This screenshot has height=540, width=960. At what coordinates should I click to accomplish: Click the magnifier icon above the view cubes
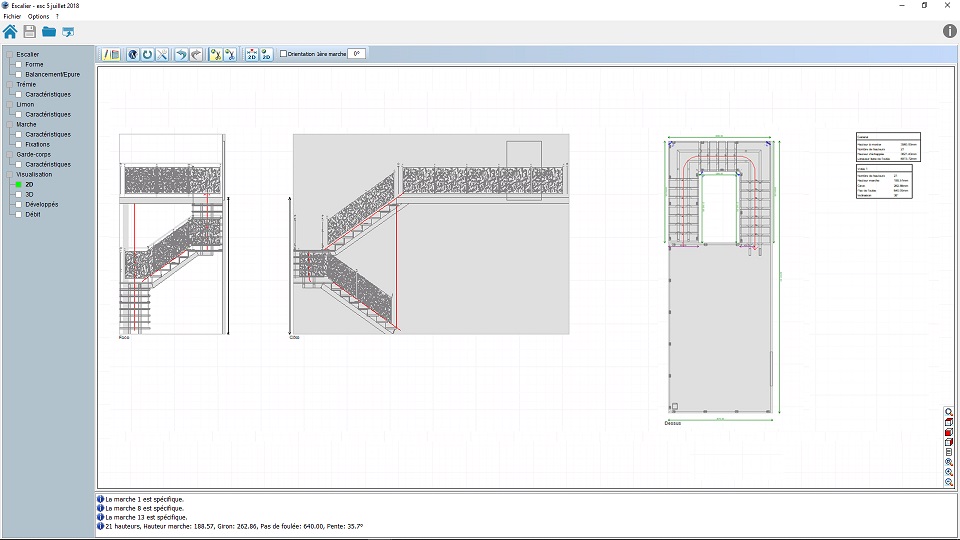click(x=949, y=412)
